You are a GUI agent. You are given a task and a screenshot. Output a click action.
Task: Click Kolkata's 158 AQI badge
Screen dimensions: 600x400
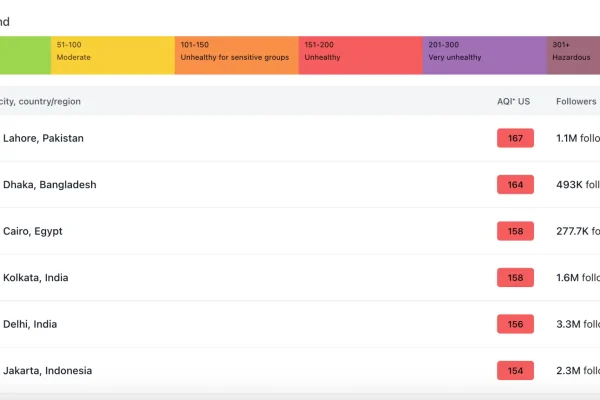pos(515,278)
